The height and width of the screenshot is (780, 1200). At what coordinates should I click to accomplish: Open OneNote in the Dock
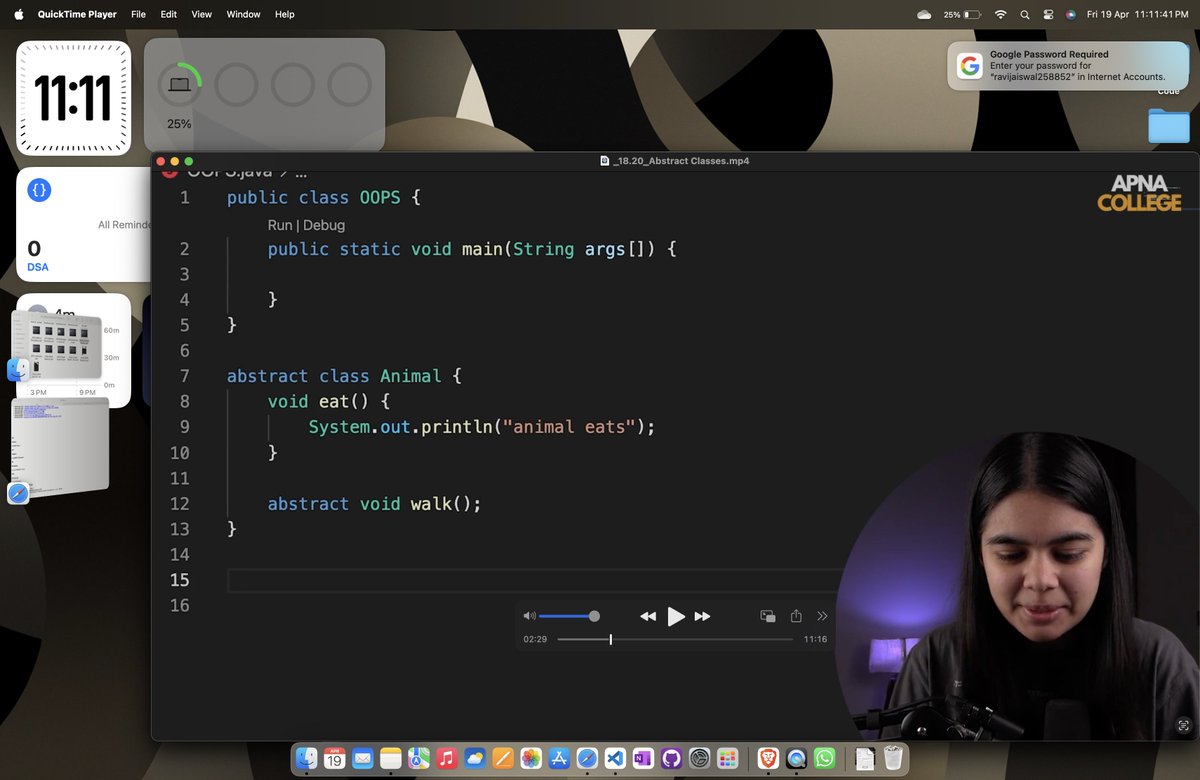(x=643, y=758)
